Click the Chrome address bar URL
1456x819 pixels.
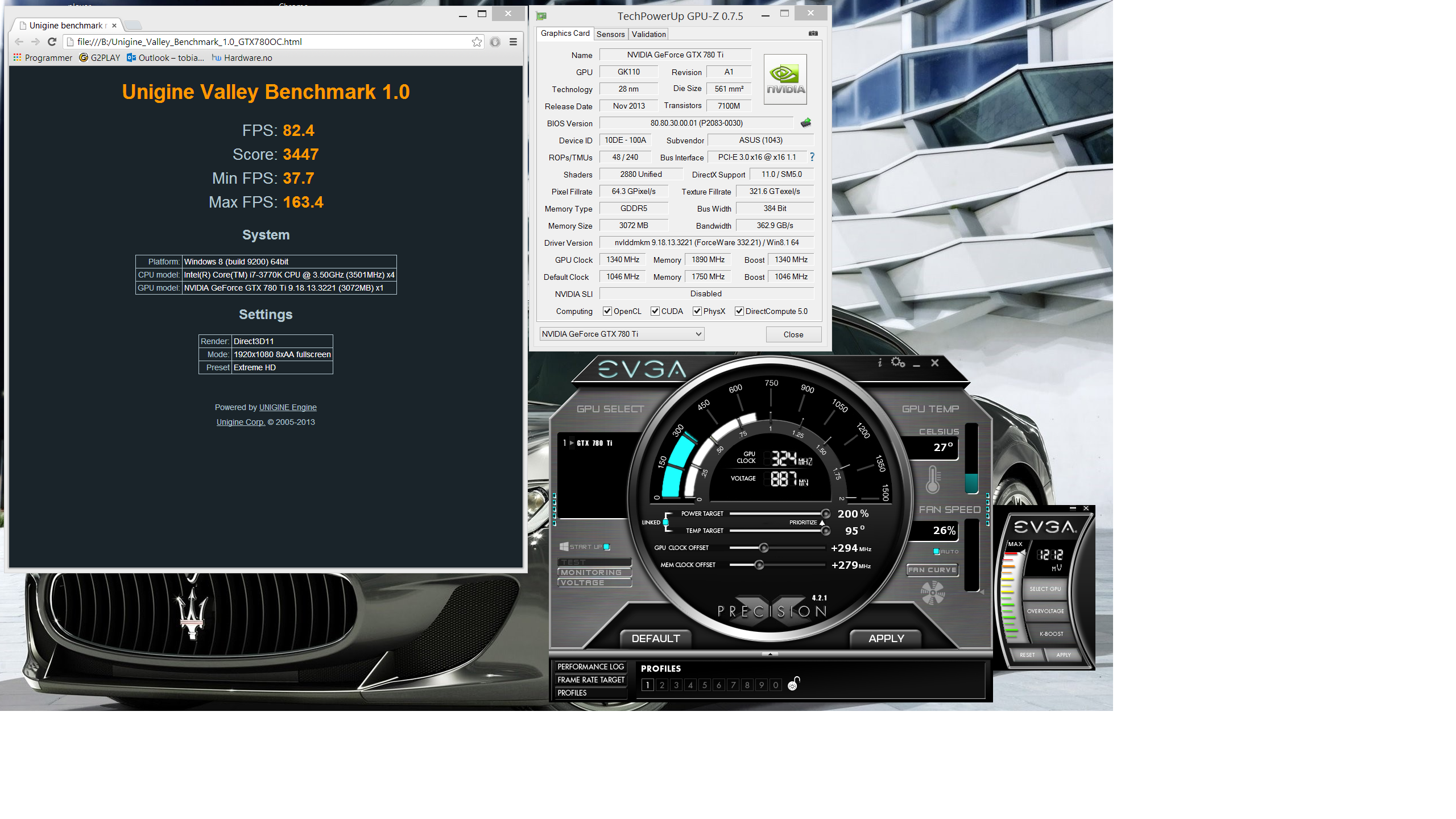(189, 42)
